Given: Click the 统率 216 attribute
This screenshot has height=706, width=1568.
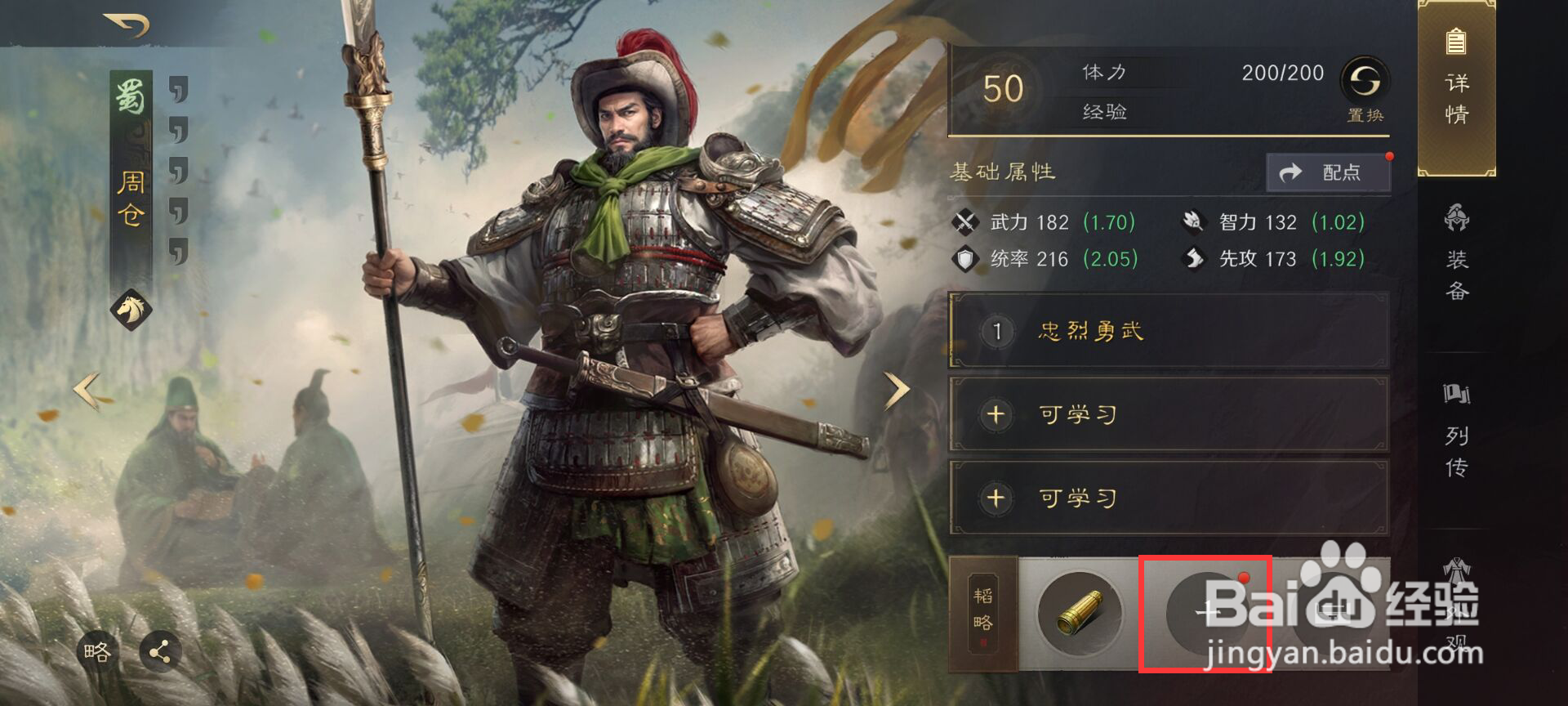Looking at the screenshot, I should [1045, 259].
